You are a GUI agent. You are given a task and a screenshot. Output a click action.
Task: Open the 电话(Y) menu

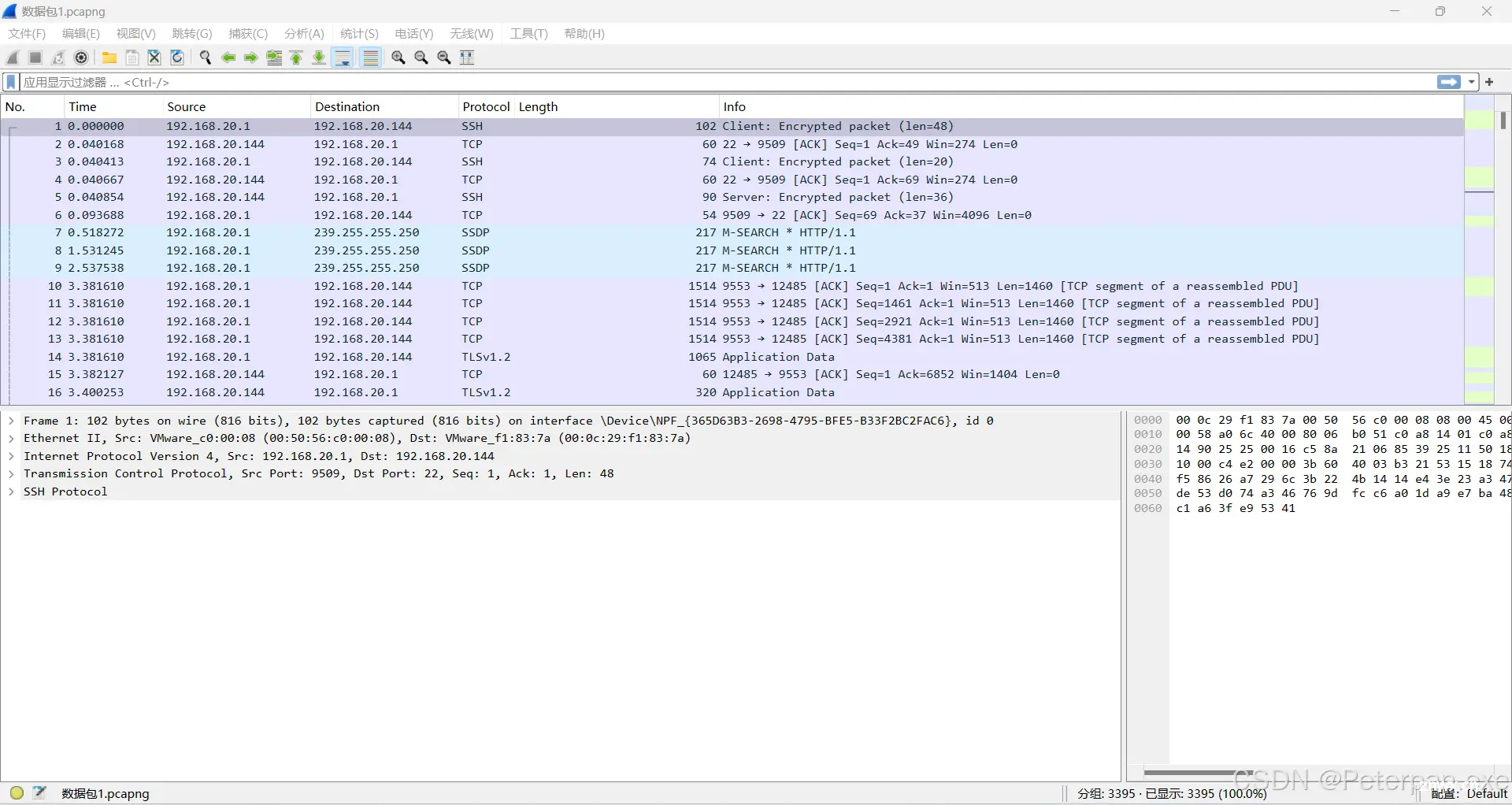click(x=414, y=34)
